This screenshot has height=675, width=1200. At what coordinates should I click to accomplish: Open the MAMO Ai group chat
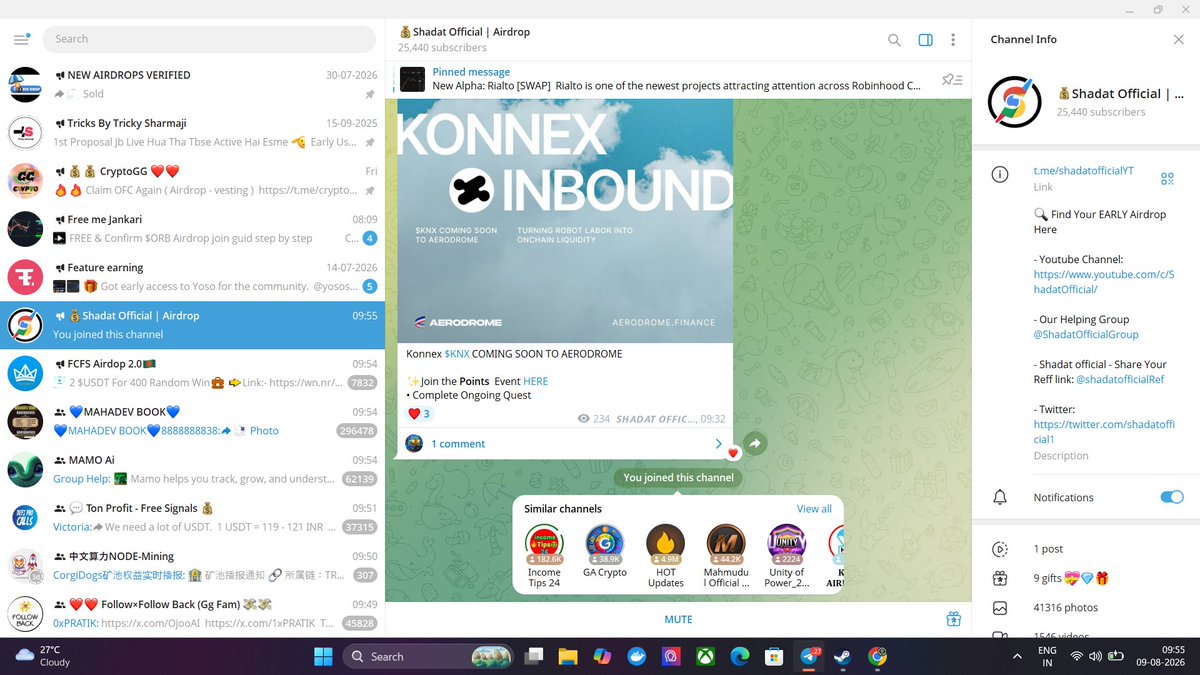pyautogui.click(x=192, y=469)
